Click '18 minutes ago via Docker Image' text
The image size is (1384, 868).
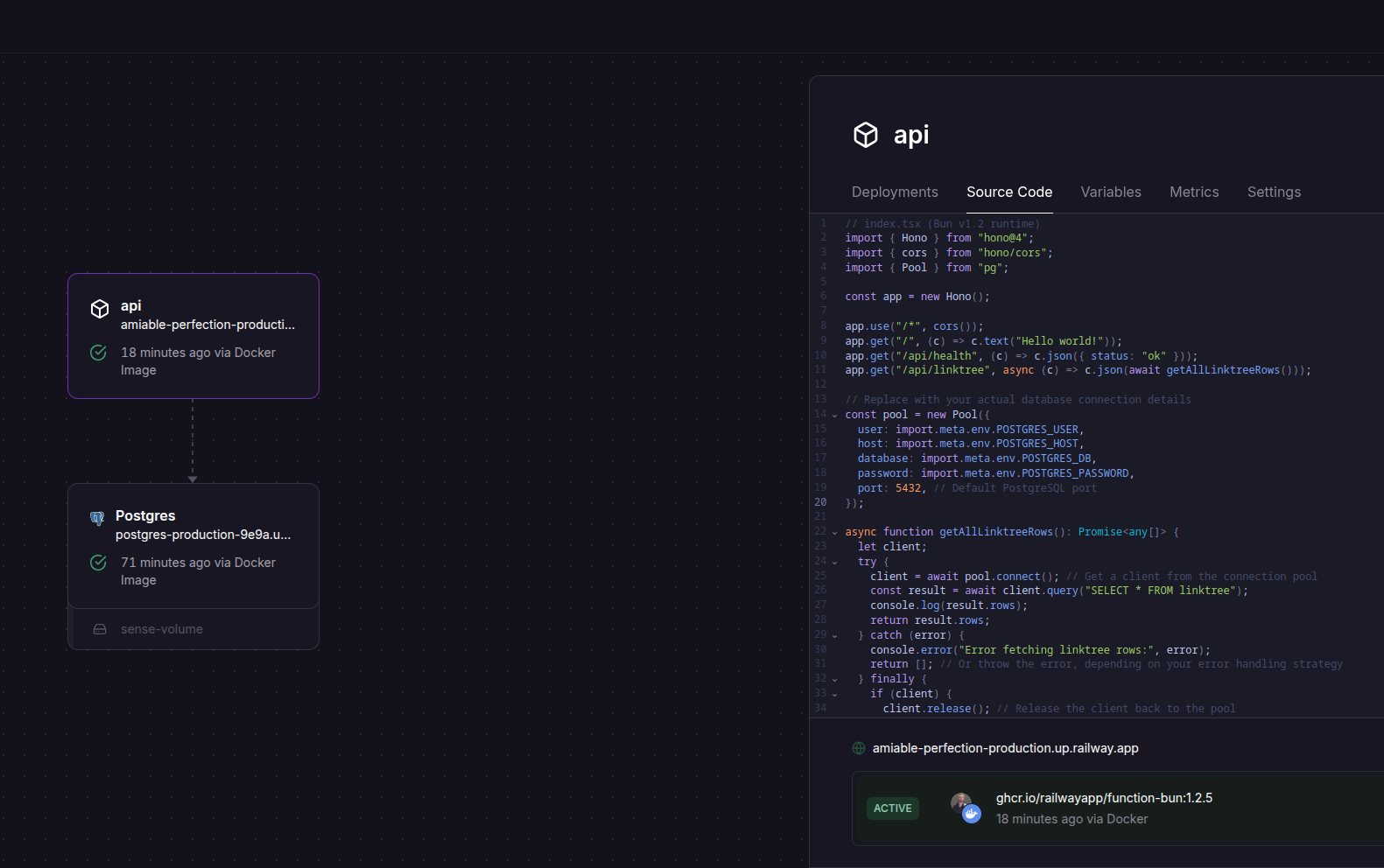coord(198,361)
